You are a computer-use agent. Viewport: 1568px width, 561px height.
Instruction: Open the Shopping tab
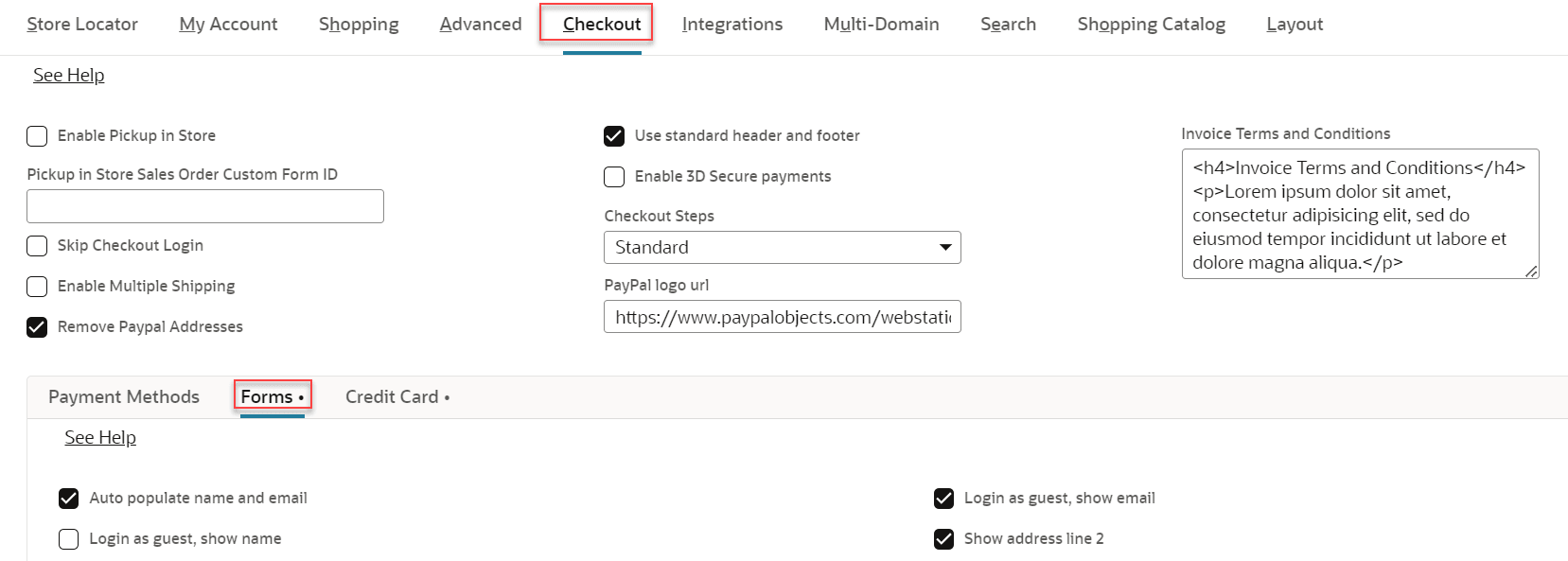[x=359, y=25]
